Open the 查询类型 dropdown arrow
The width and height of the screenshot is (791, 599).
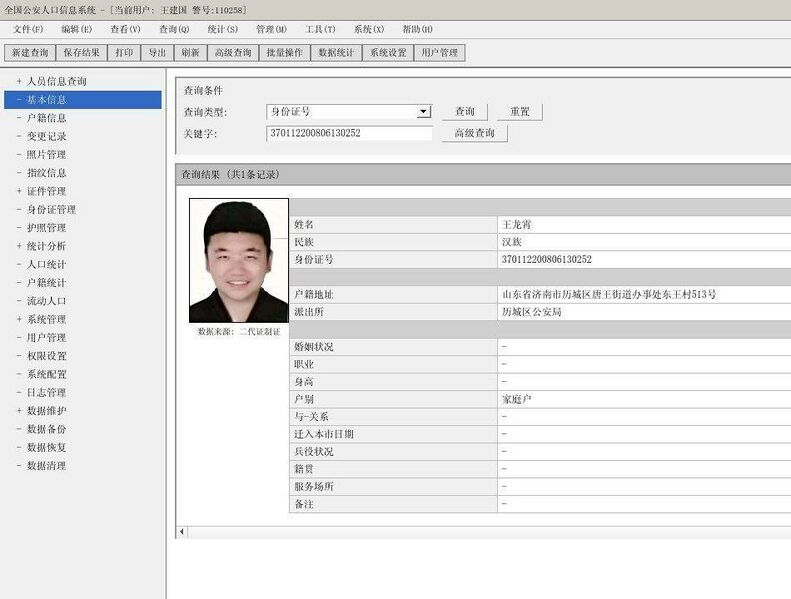424,112
